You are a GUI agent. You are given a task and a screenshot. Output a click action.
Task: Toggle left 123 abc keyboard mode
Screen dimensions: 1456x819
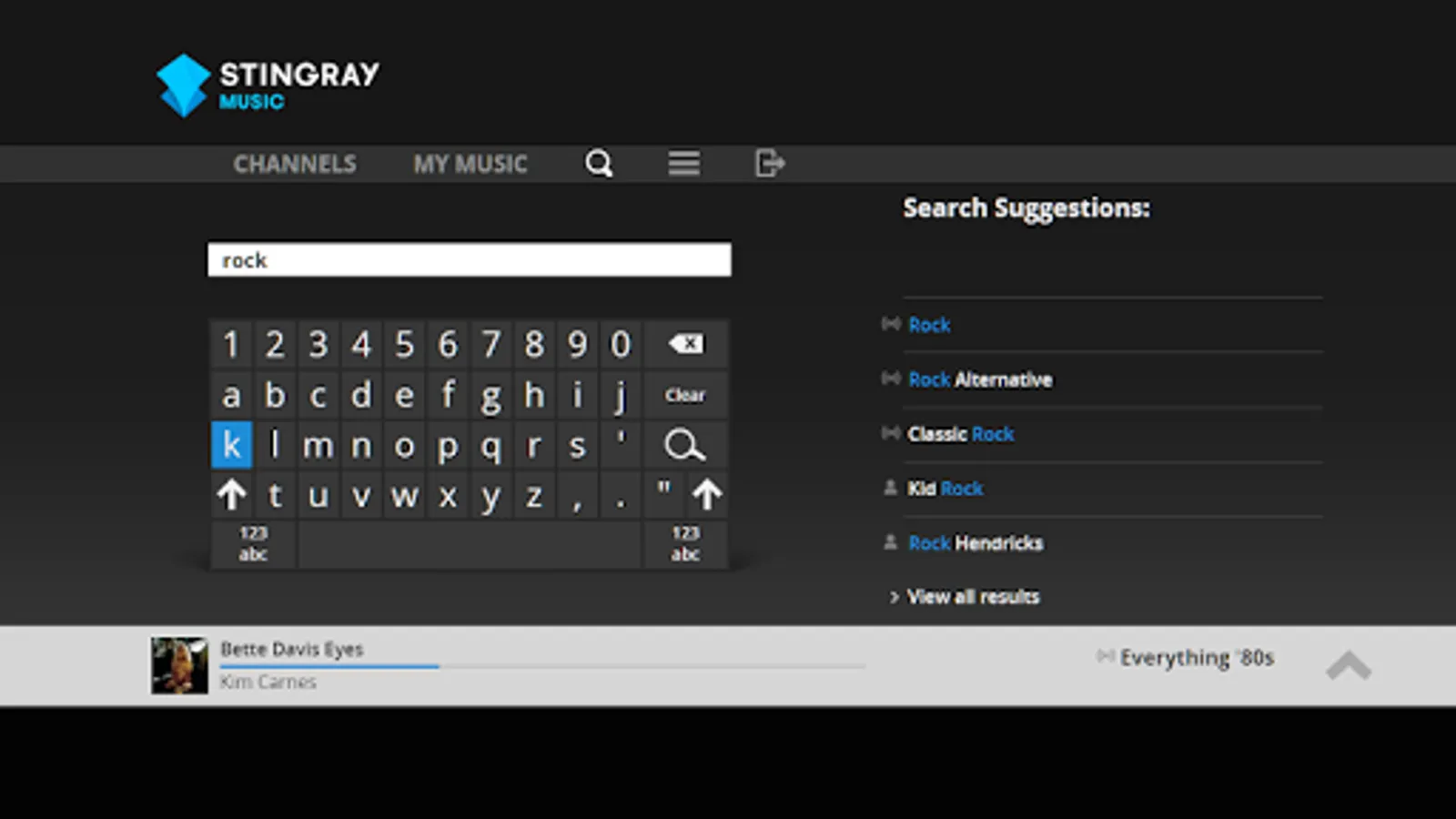253,544
